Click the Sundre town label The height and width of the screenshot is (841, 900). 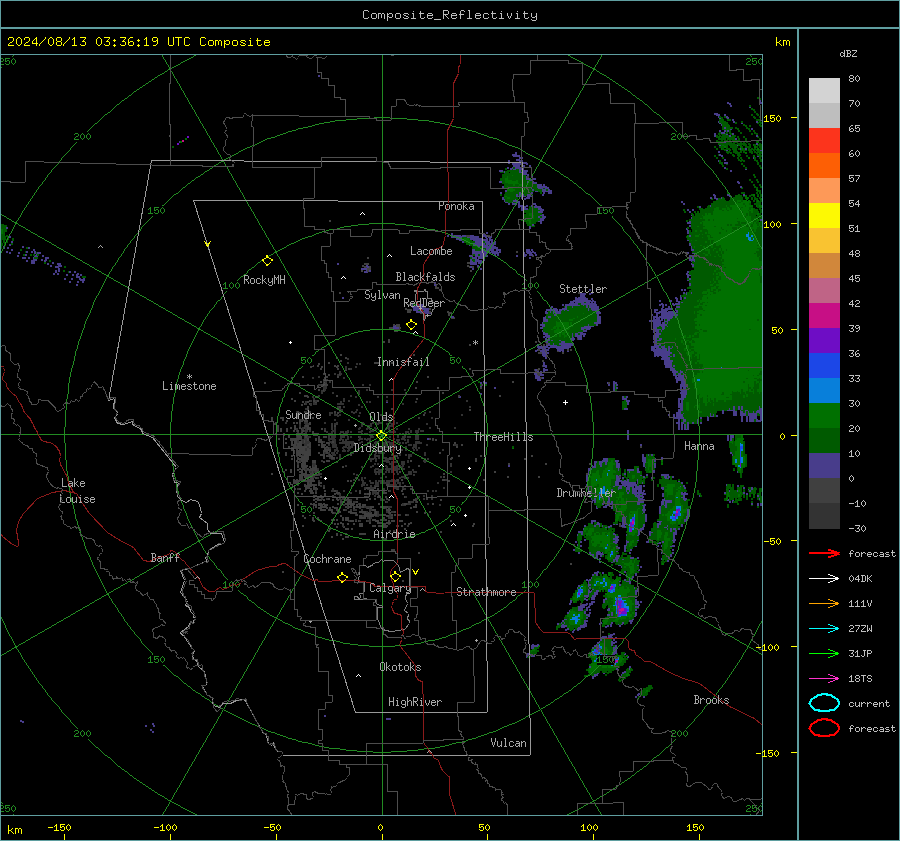[303, 415]
